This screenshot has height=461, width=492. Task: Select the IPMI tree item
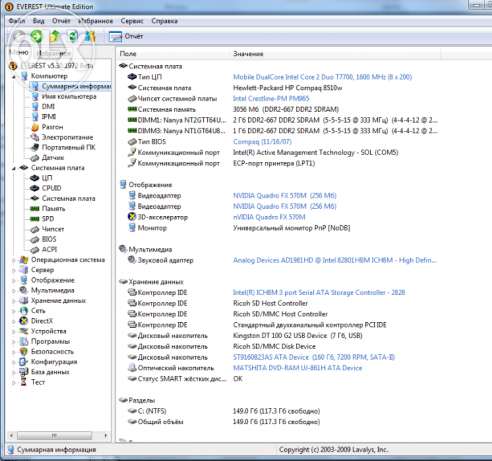[x=49, y=117]
